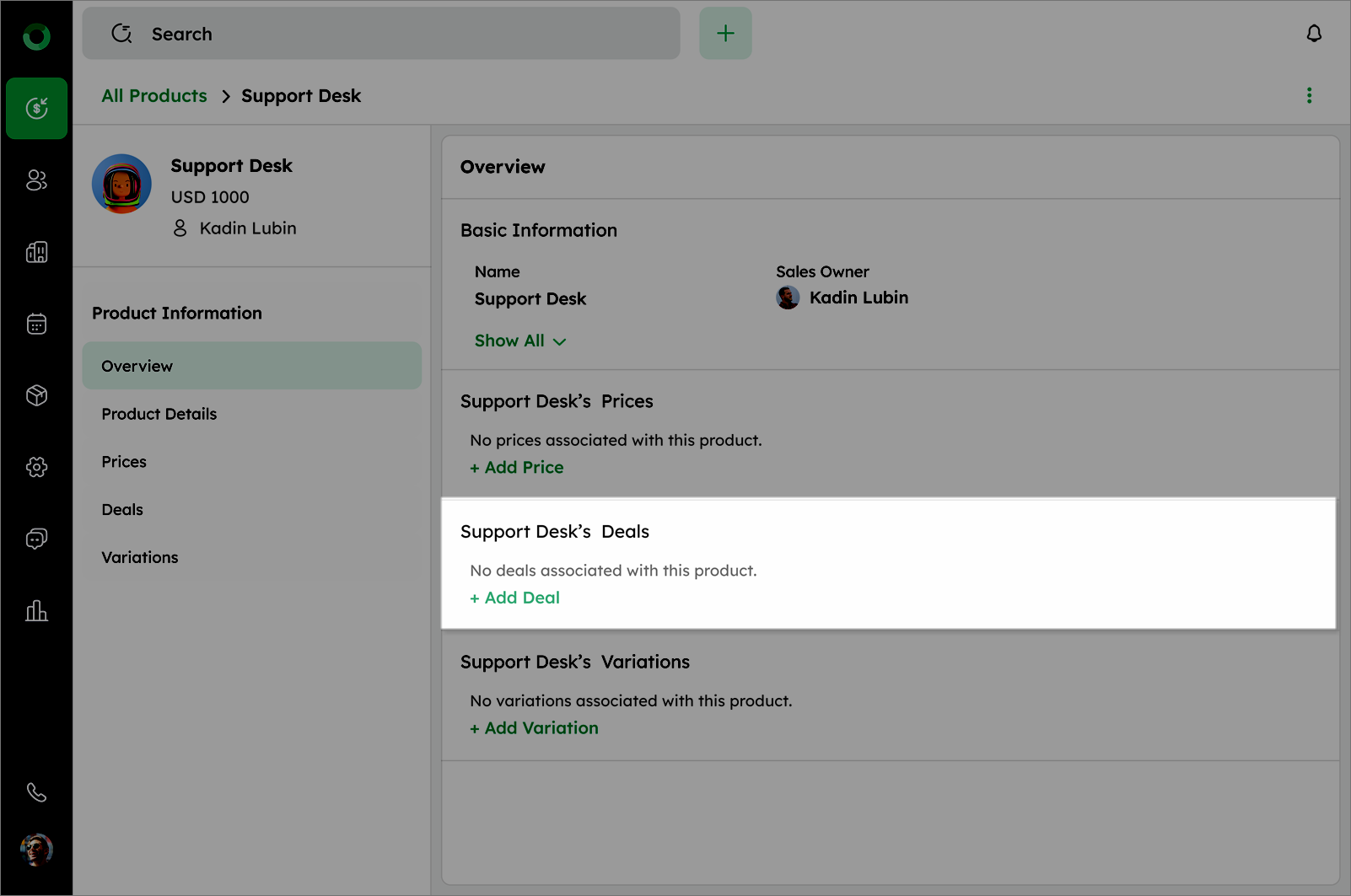
Task: Go to the Variations section
Action: click(x=140, y=557)
